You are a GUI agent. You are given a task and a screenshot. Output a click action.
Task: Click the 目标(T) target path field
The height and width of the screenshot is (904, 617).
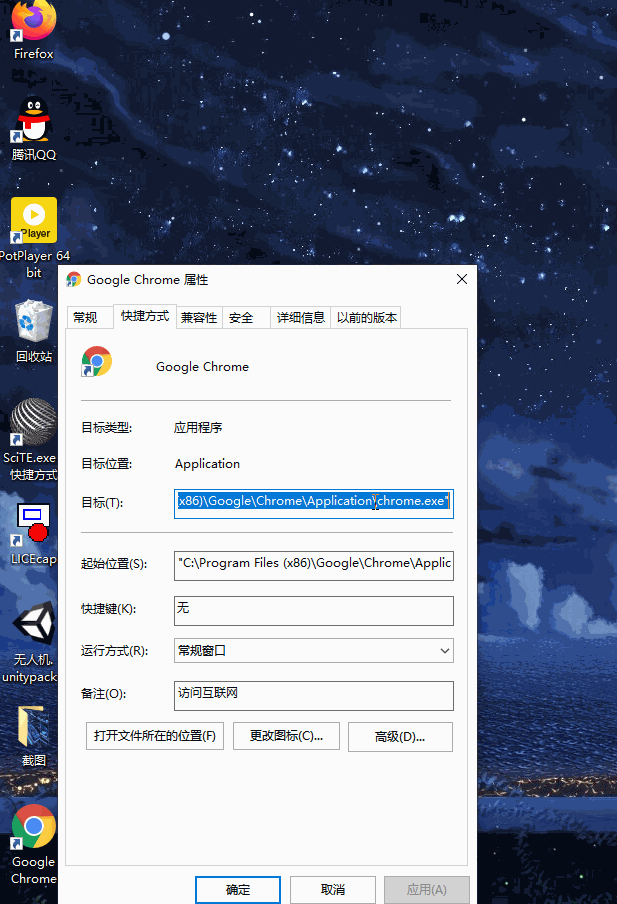[314, 503]
